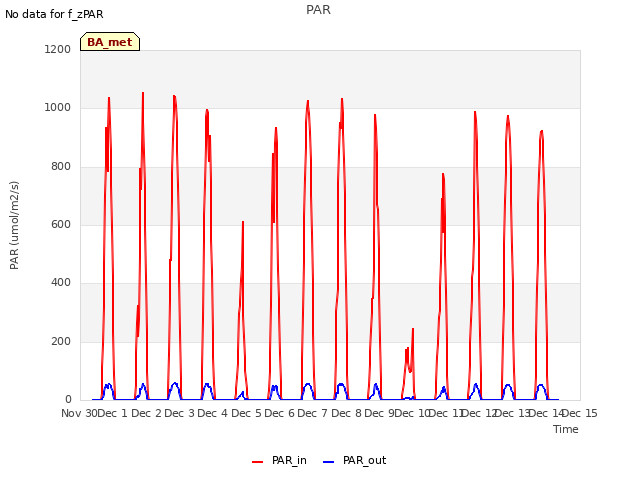Click the 0 y-axis tick label
The image size is (640, 480).
click(68, 399)
